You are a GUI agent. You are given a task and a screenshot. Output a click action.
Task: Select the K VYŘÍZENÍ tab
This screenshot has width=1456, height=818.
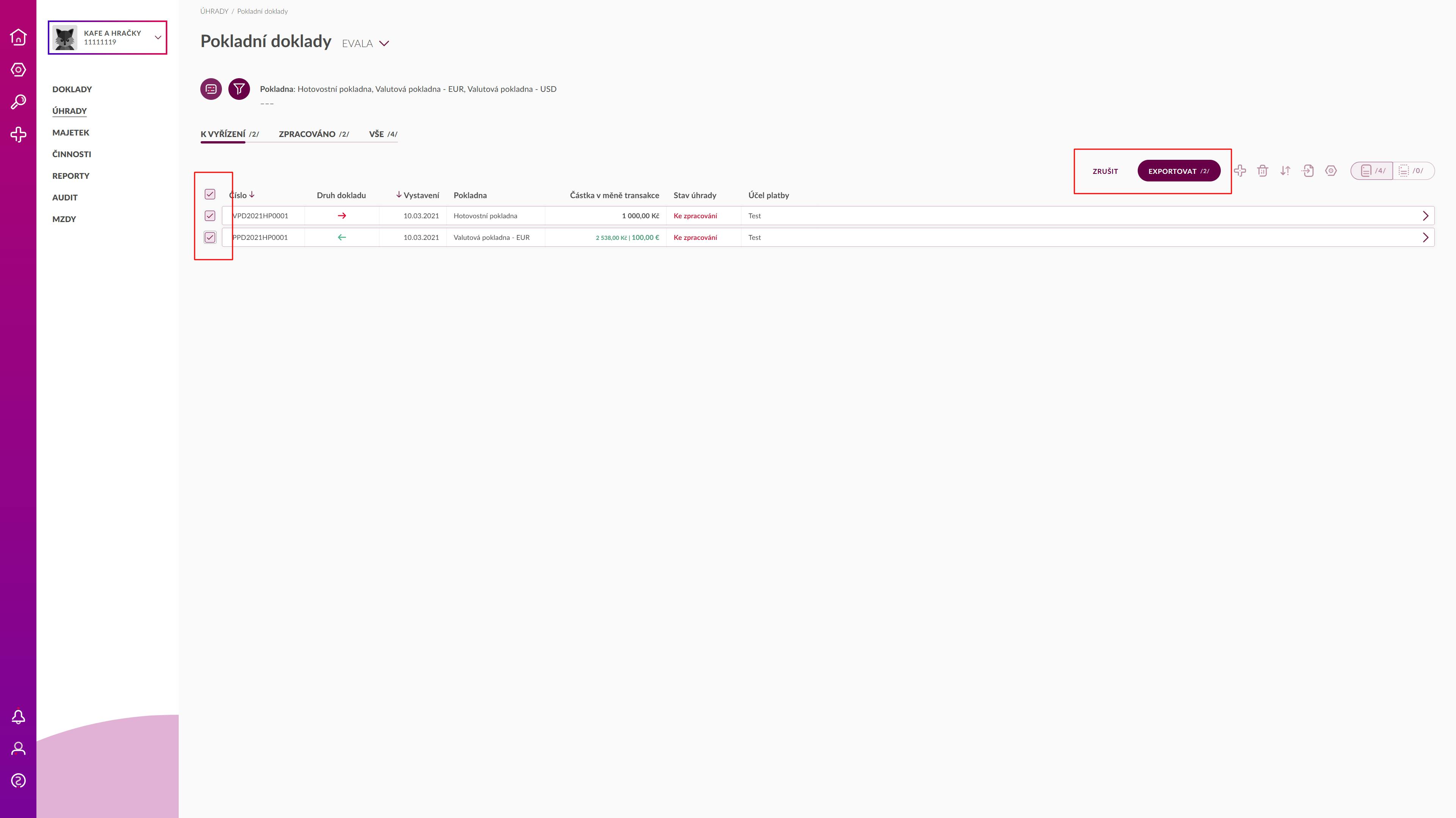[230, 134]
